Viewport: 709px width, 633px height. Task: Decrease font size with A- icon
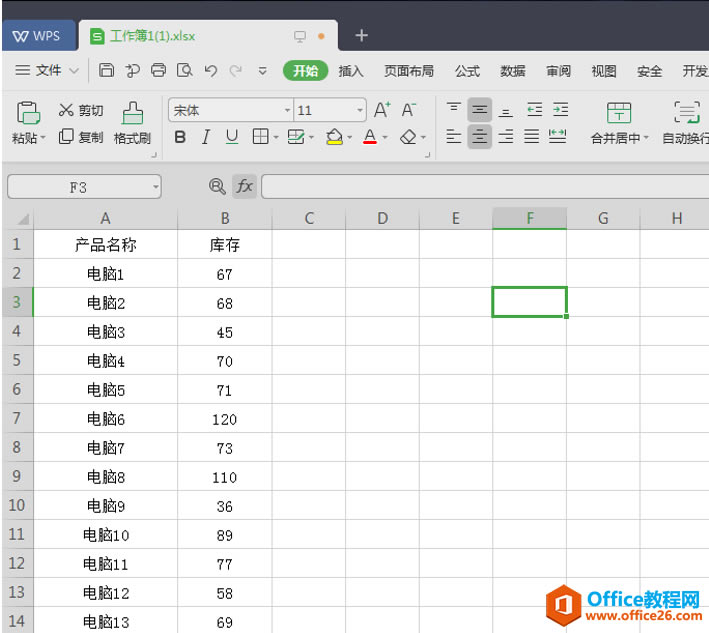pyautogui.click(x=409, y=110)
